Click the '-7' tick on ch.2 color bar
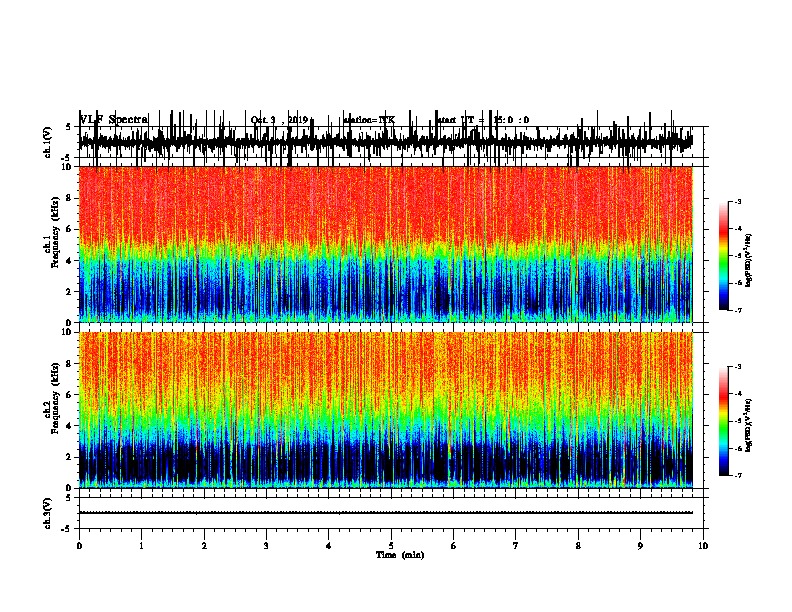792x612 pixels. tap(737, 476)
